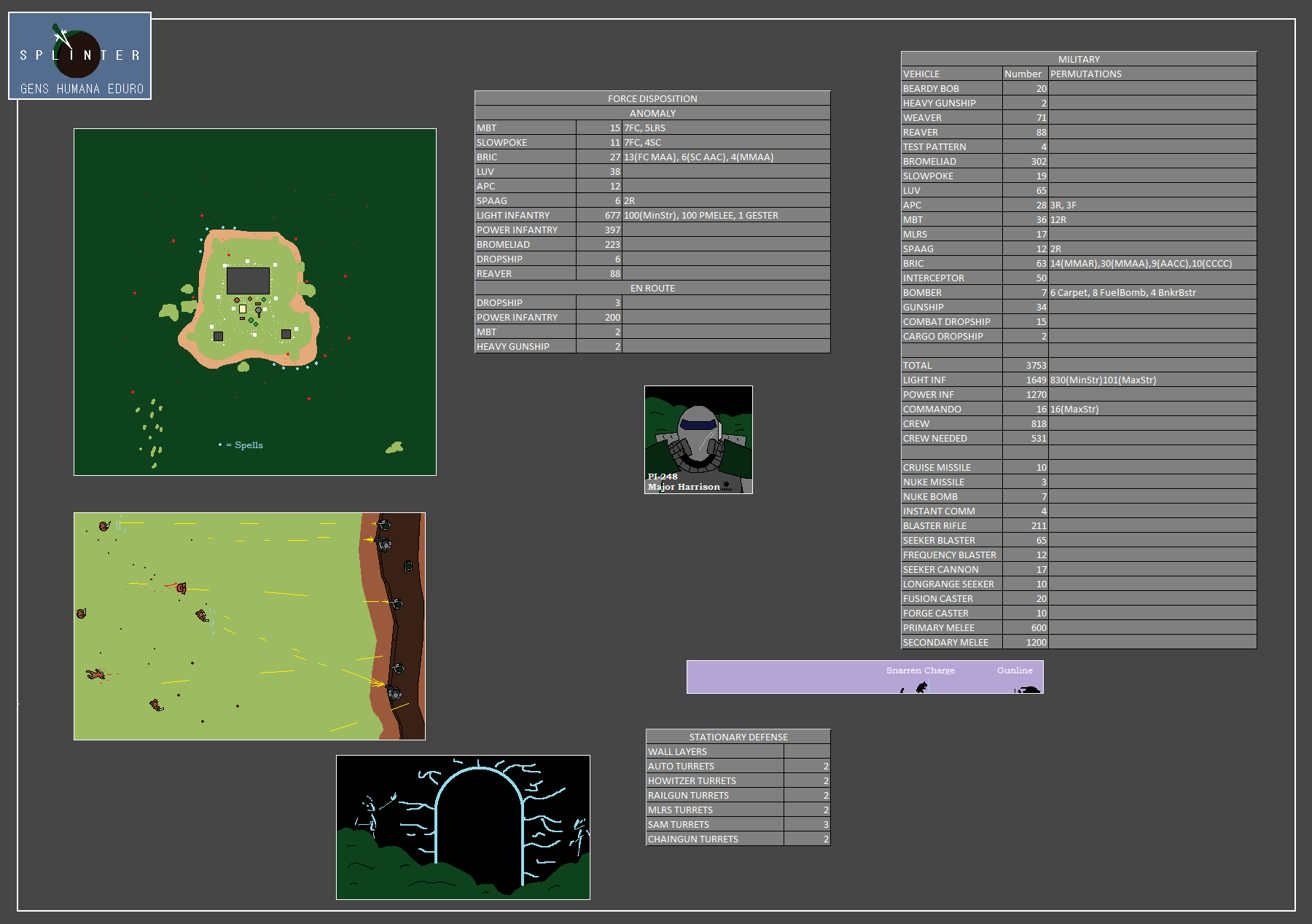Select the MILITARY table header
This screenshot has width=1312, height=924.
[1079, 59]
